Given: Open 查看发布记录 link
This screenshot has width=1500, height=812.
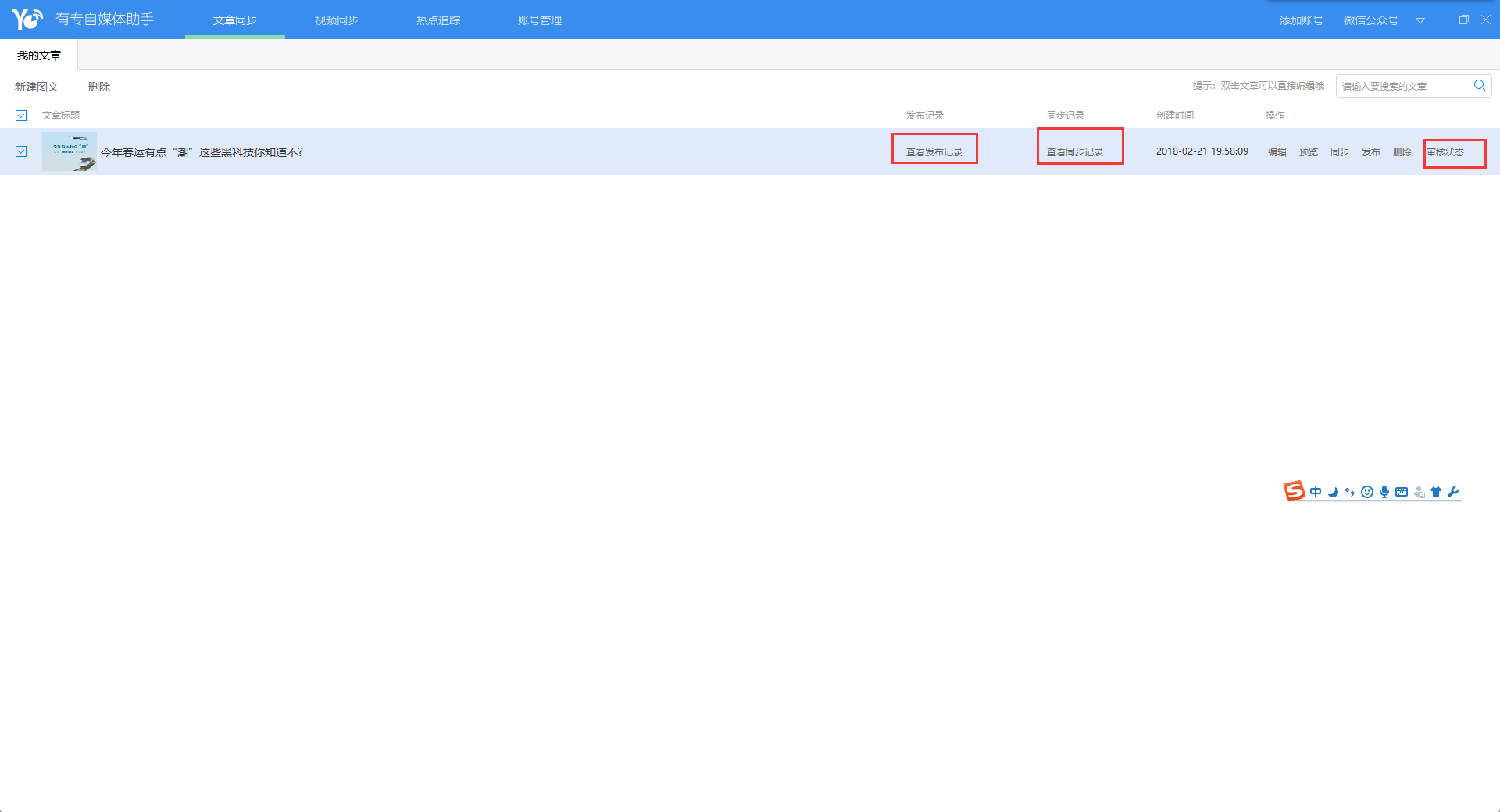Looking at the screenshot, I should (934, 152).
